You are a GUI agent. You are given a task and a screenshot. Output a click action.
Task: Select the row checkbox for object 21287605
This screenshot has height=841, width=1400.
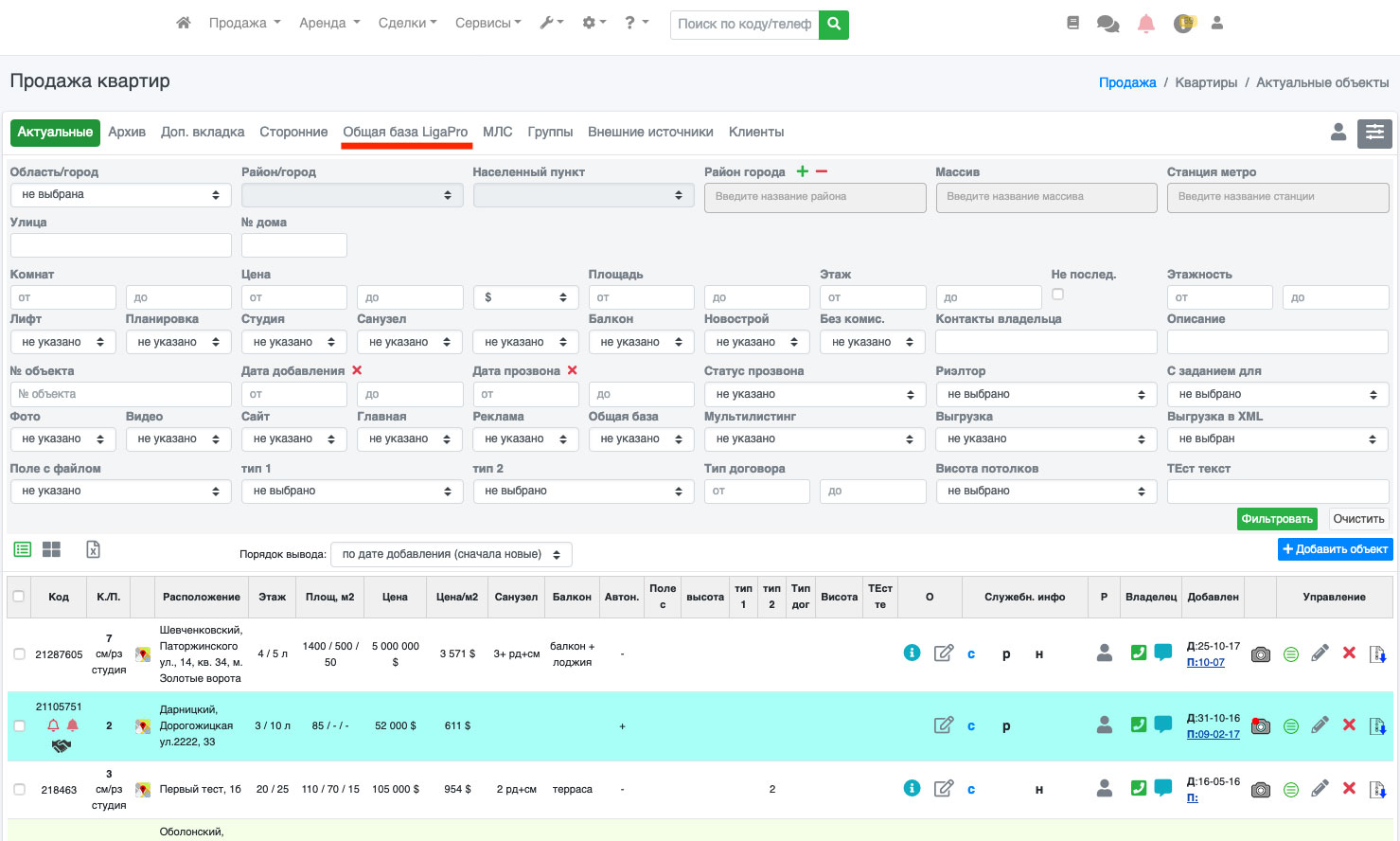19,654
